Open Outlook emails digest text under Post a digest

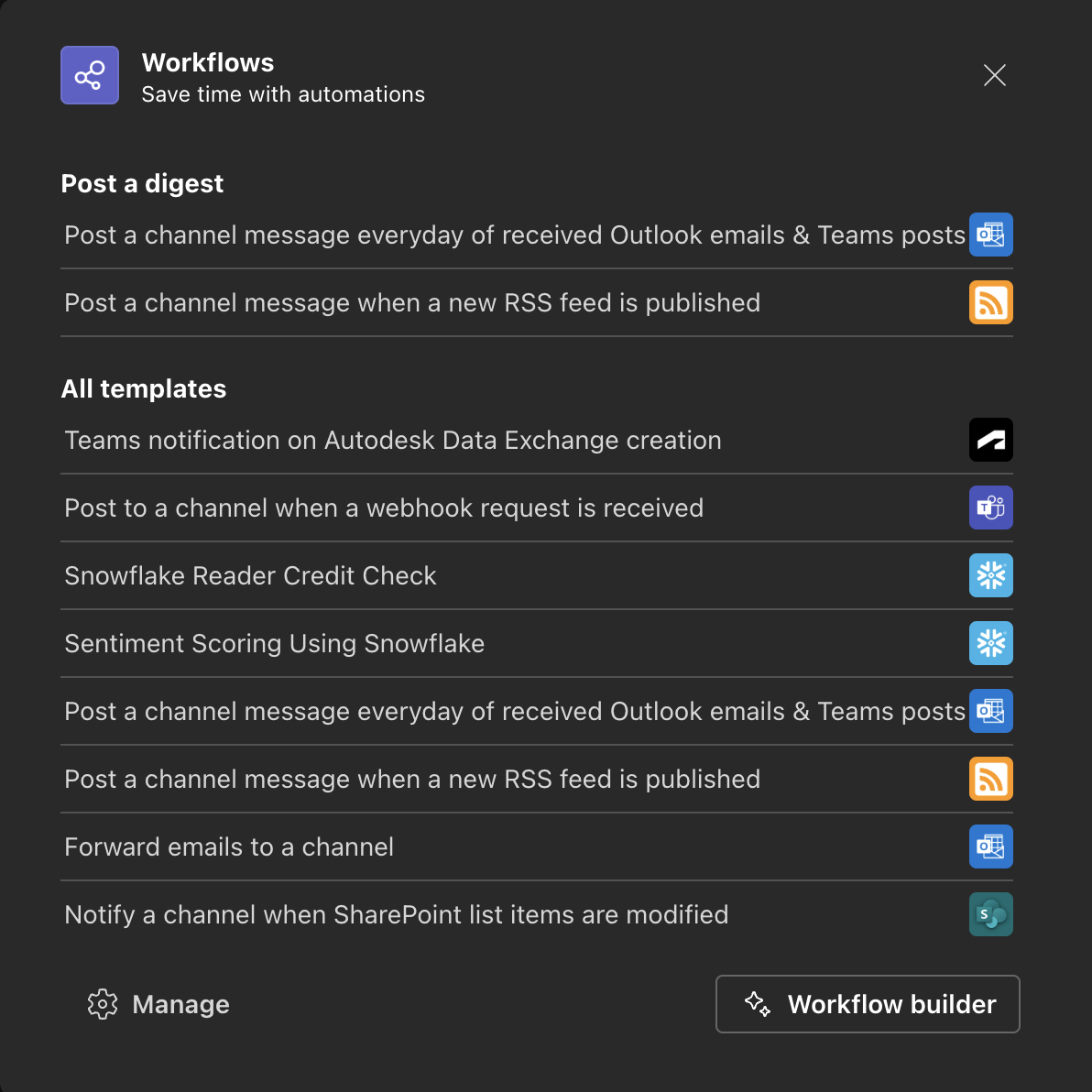[x=514, y=235]
